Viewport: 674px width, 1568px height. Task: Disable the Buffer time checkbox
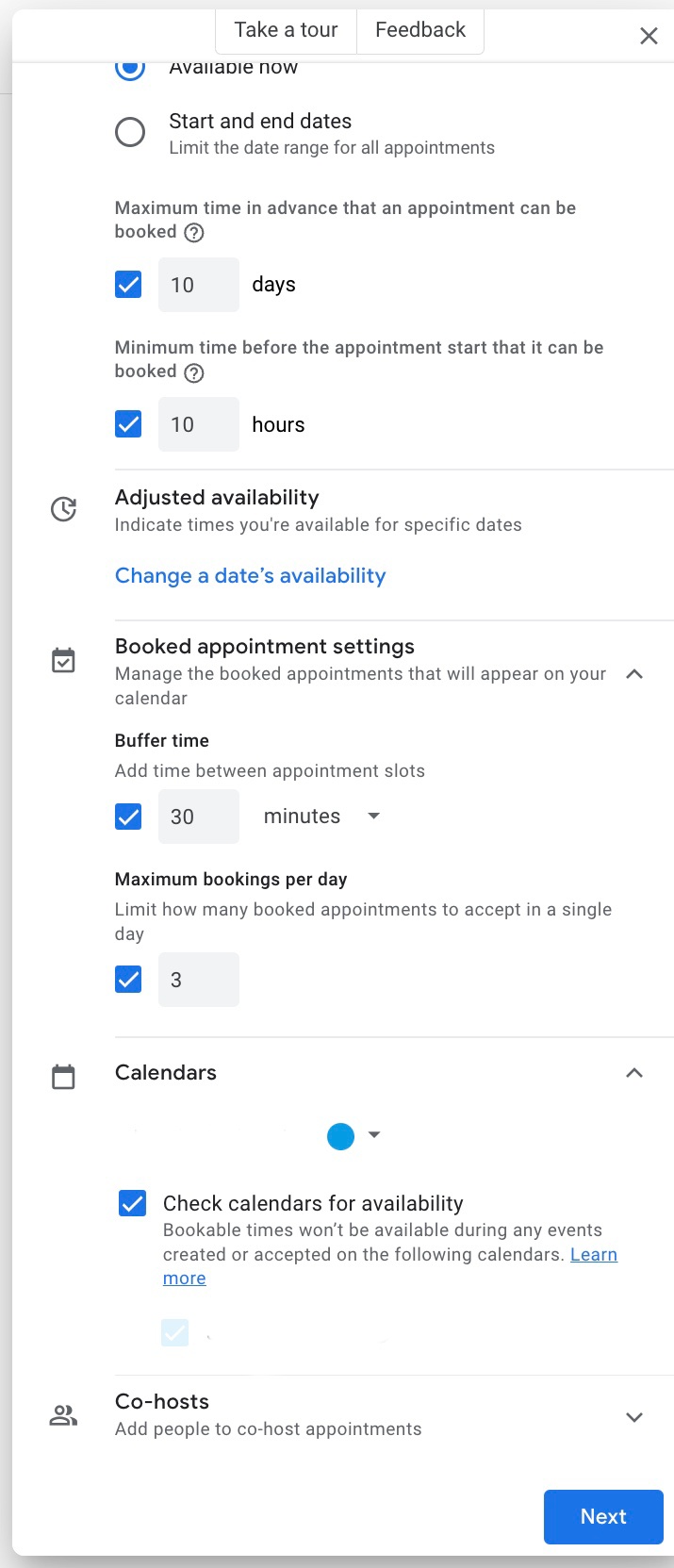[x=128, y=817]
